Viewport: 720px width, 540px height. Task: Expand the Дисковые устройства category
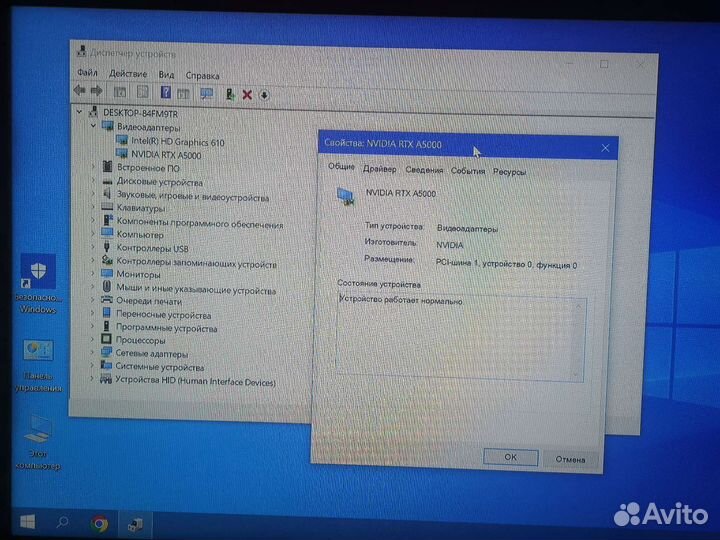[x=93, y=180]
